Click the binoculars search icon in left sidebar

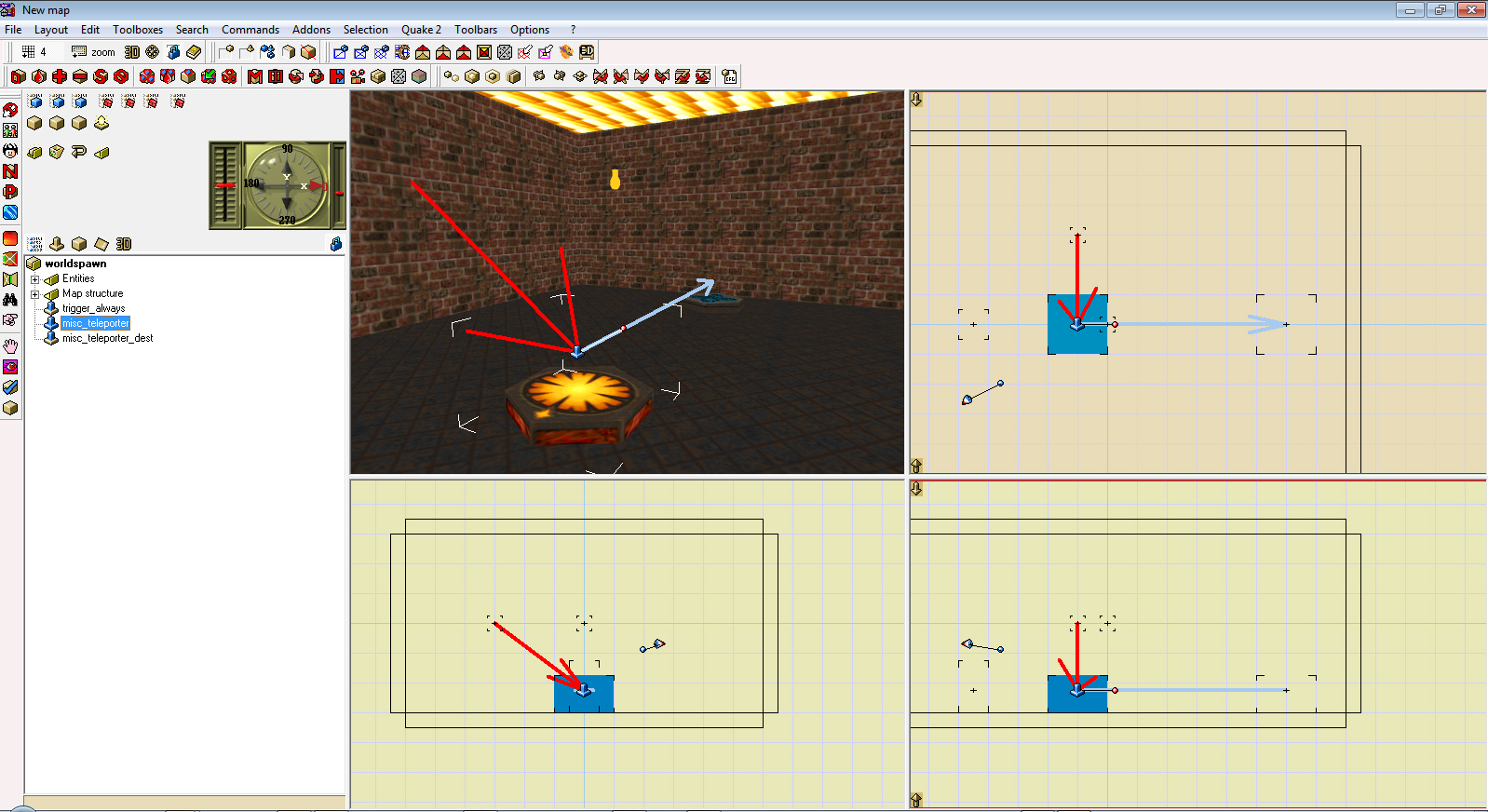tap(10, 299)
